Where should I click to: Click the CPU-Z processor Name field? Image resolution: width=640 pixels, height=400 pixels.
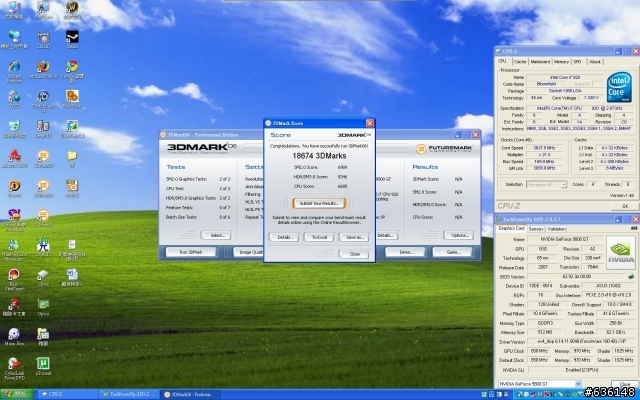point(564,77)
